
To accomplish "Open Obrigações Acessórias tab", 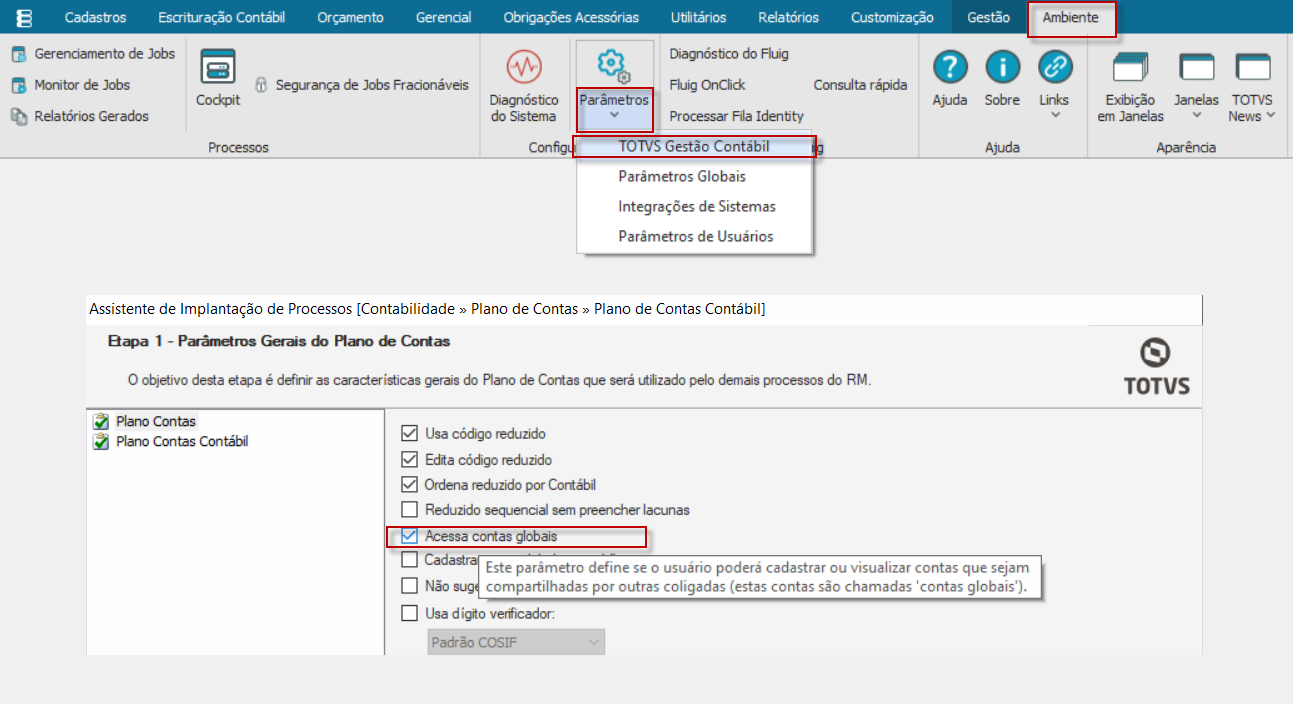I will pyautogui.click(x=571, y=17).
